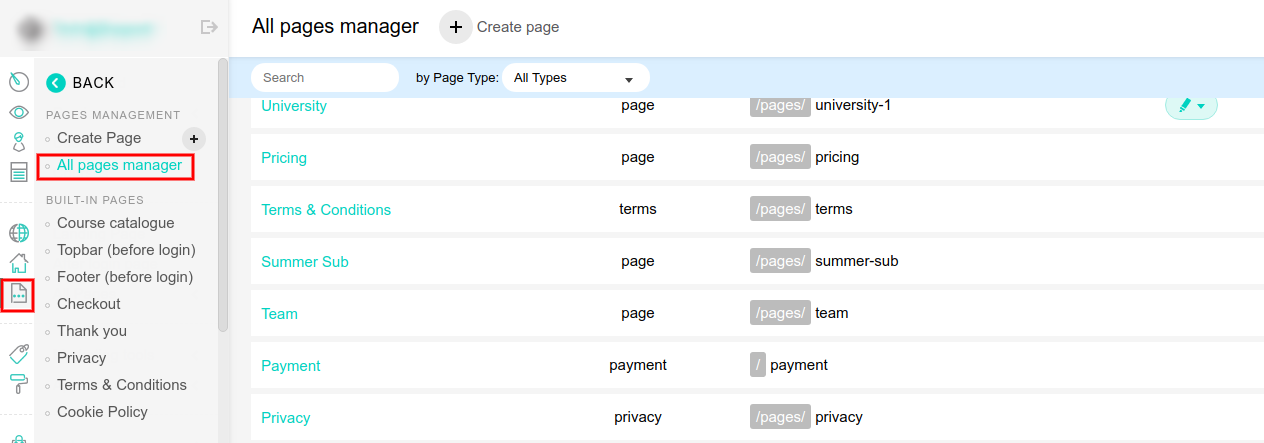Screen dimensions: 1264x443
Task: Click the plus icon next to Create Page
Action: point(194,139)
